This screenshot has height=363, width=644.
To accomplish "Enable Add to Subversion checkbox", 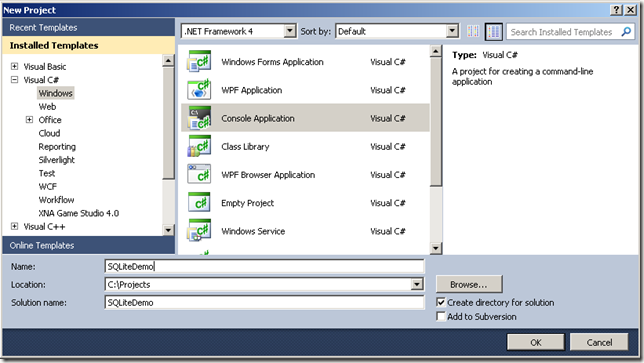I will [x=441, y=317].
